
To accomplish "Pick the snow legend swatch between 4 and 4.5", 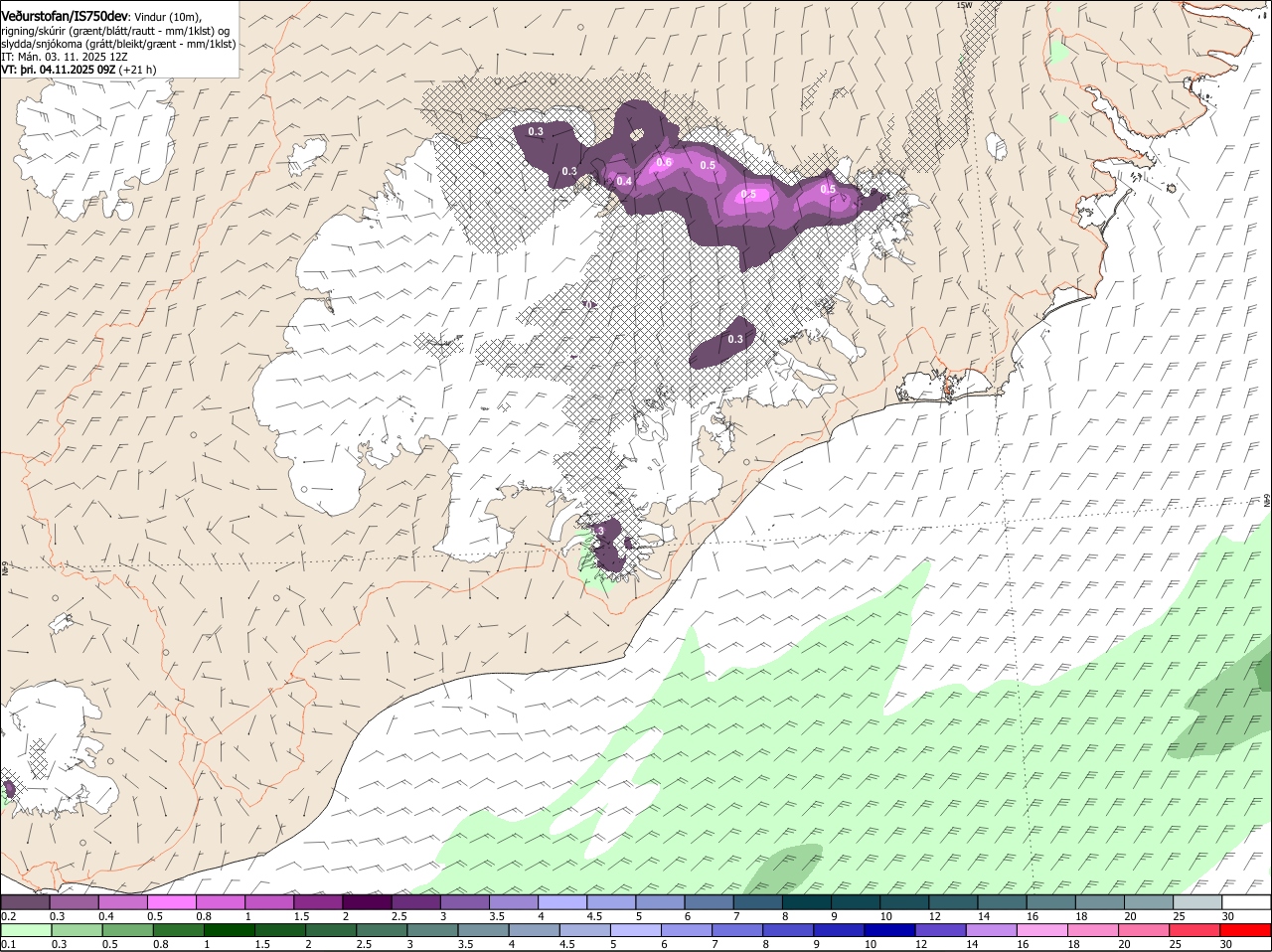I will (x=562, y=901).
